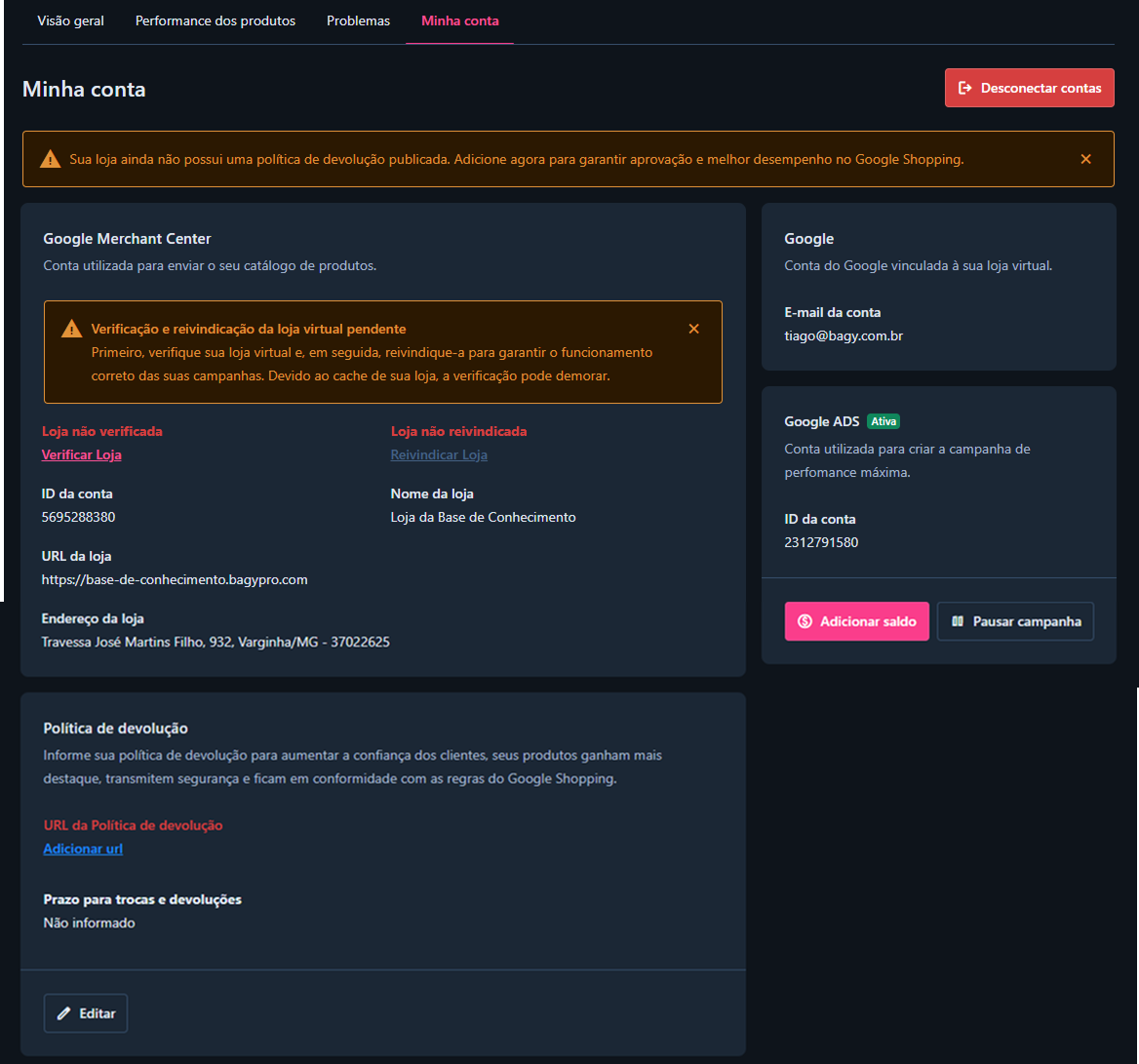1139x1064 pixels.
Task: Close the pending verification alert box
Action: [x=693, y=329]
